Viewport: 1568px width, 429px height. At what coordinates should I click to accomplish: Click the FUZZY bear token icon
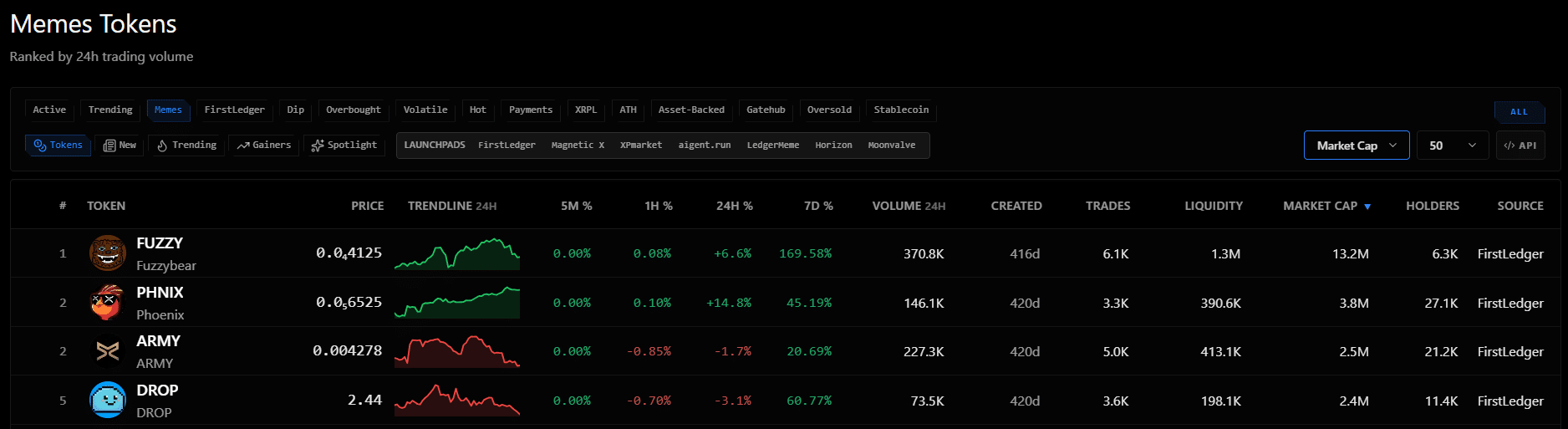[x=108, y=253]
